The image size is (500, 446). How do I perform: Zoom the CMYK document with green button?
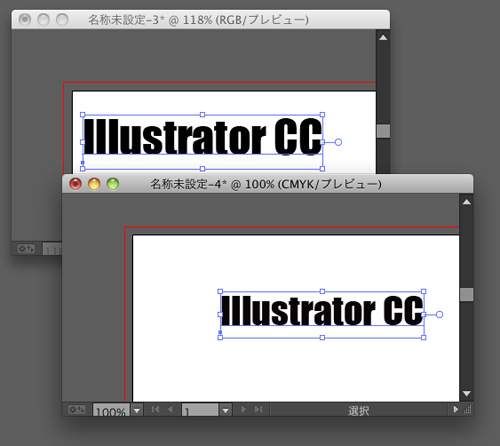tap(113, 184)
